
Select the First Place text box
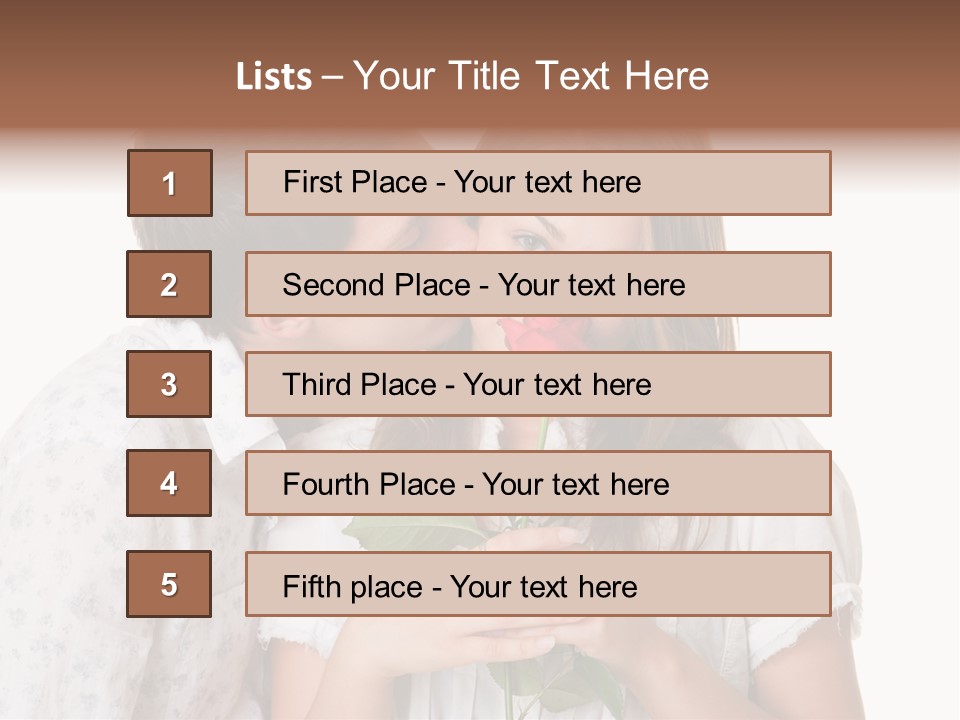[x=538, y=183]
